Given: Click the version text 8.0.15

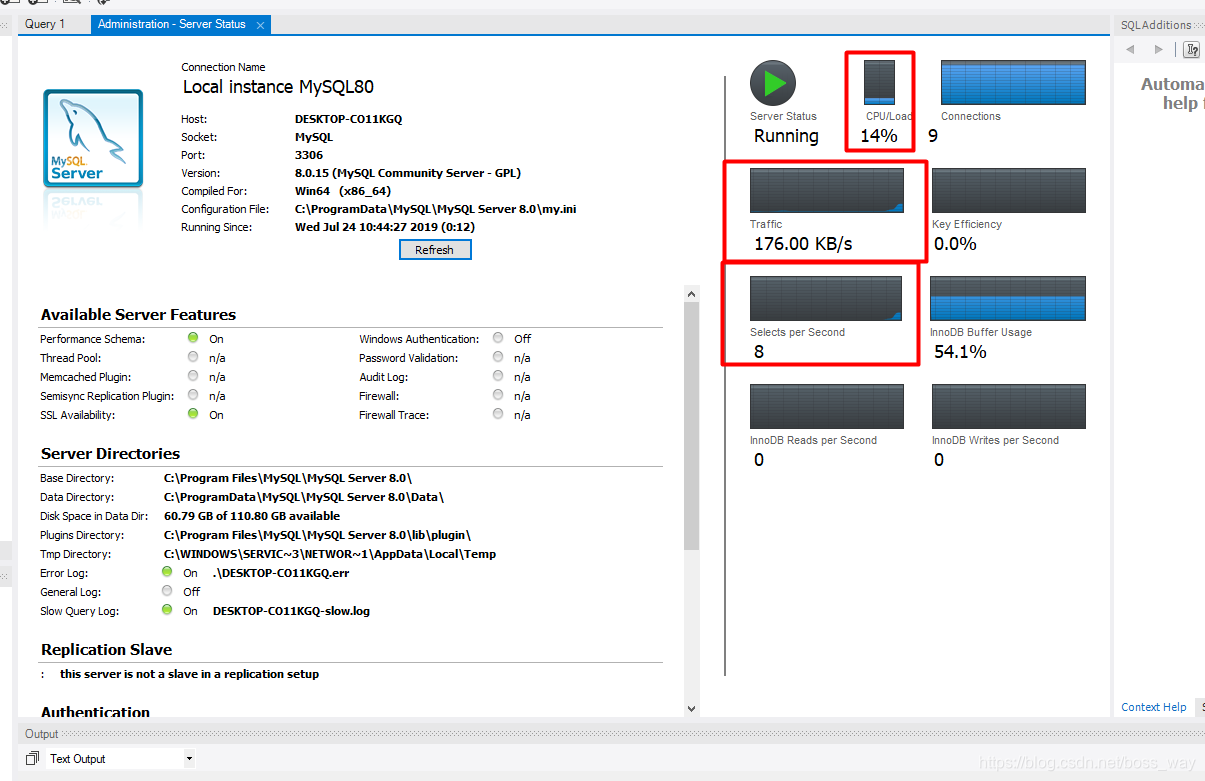Looking at the screenshot, I should (x=408, y=173).
